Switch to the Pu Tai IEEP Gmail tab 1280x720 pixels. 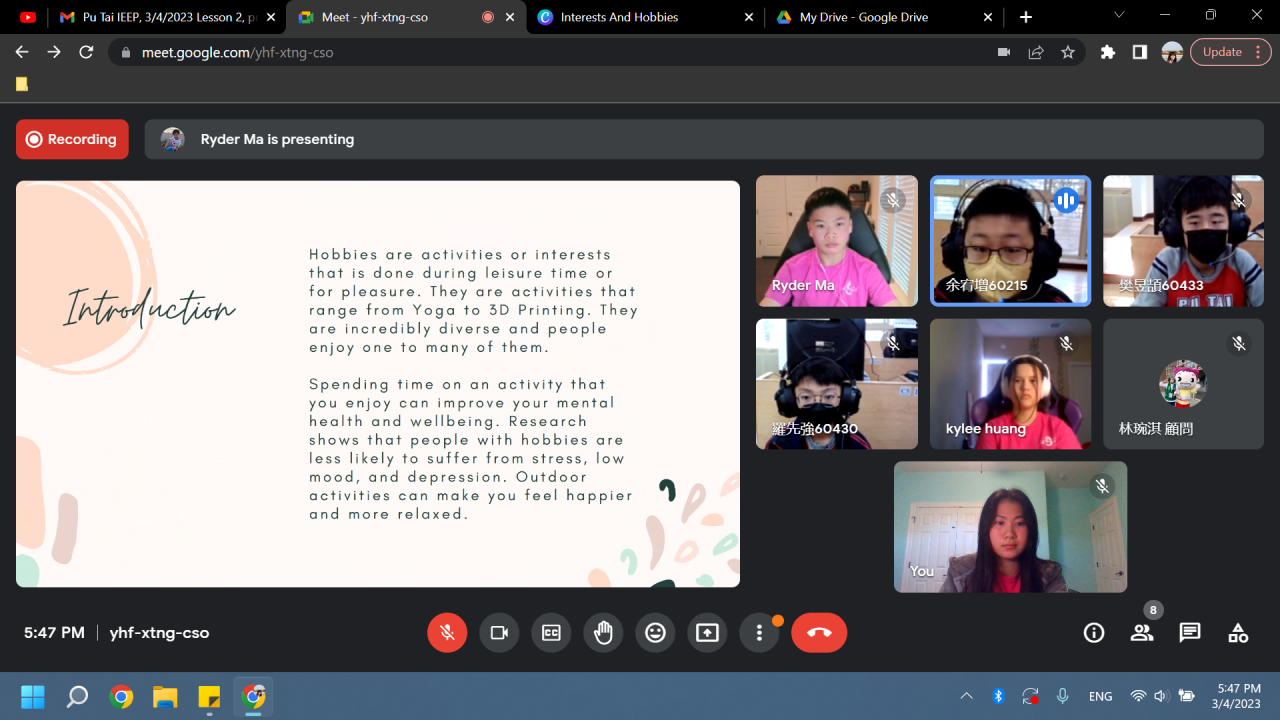coord(167,17)
